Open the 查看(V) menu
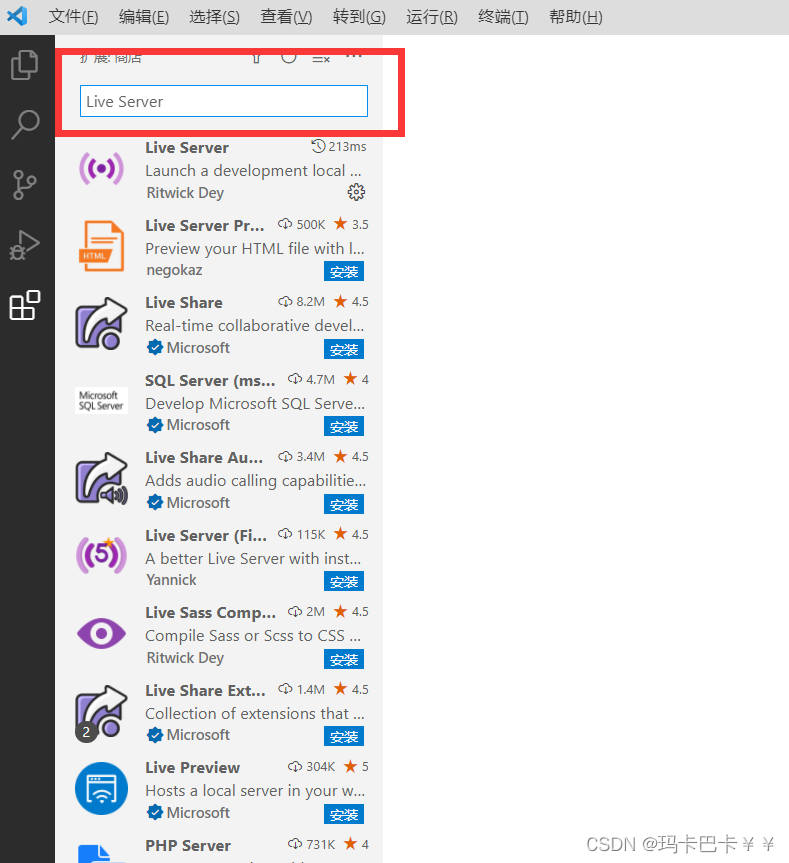Viewport: 789px width, 863px height. (286, 17)
